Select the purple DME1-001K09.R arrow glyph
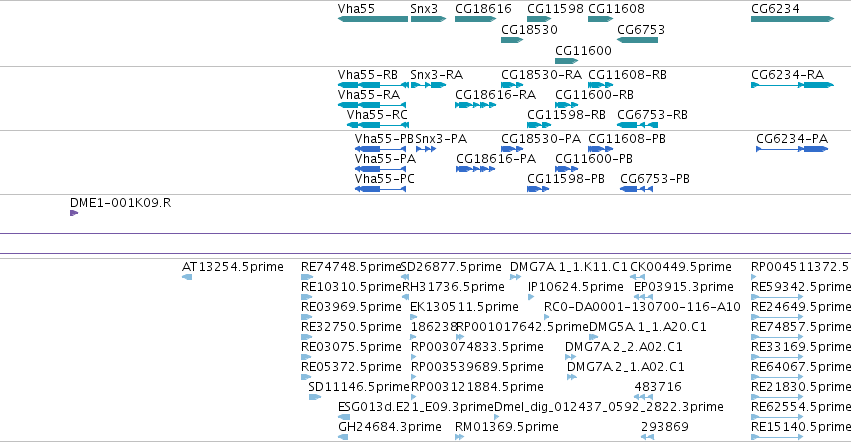The height and width of the screenshot is (442, 851). pyautogui.click(x=74, y=213)
